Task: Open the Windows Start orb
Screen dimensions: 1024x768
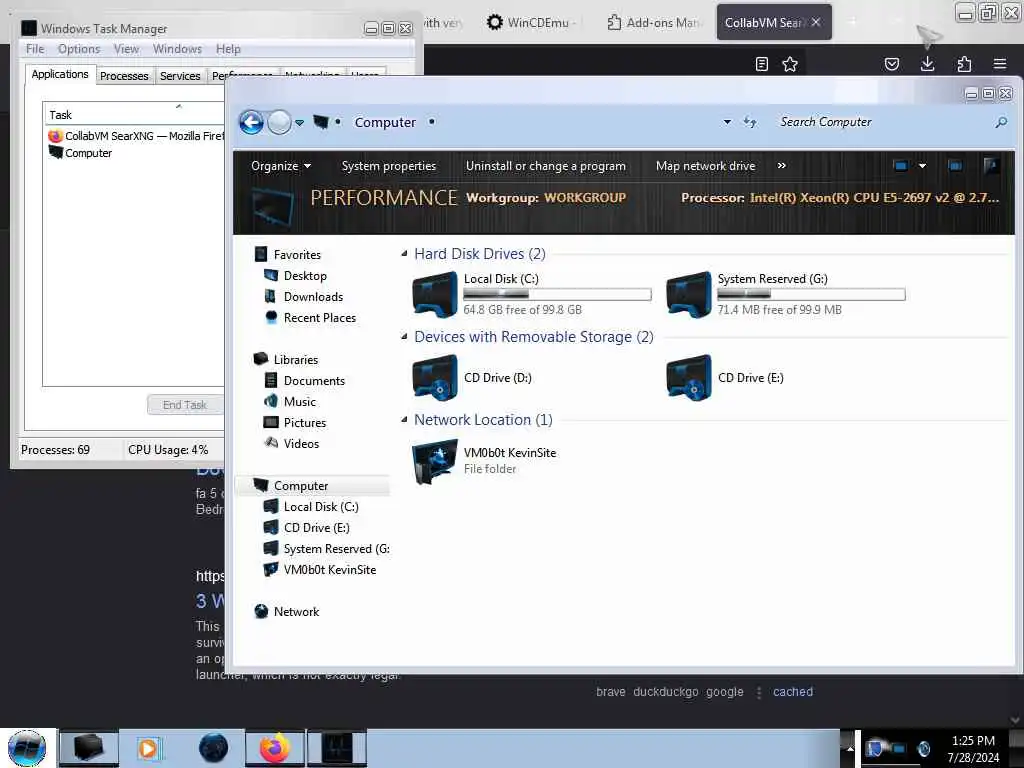Action: click(x=27, y=748)
